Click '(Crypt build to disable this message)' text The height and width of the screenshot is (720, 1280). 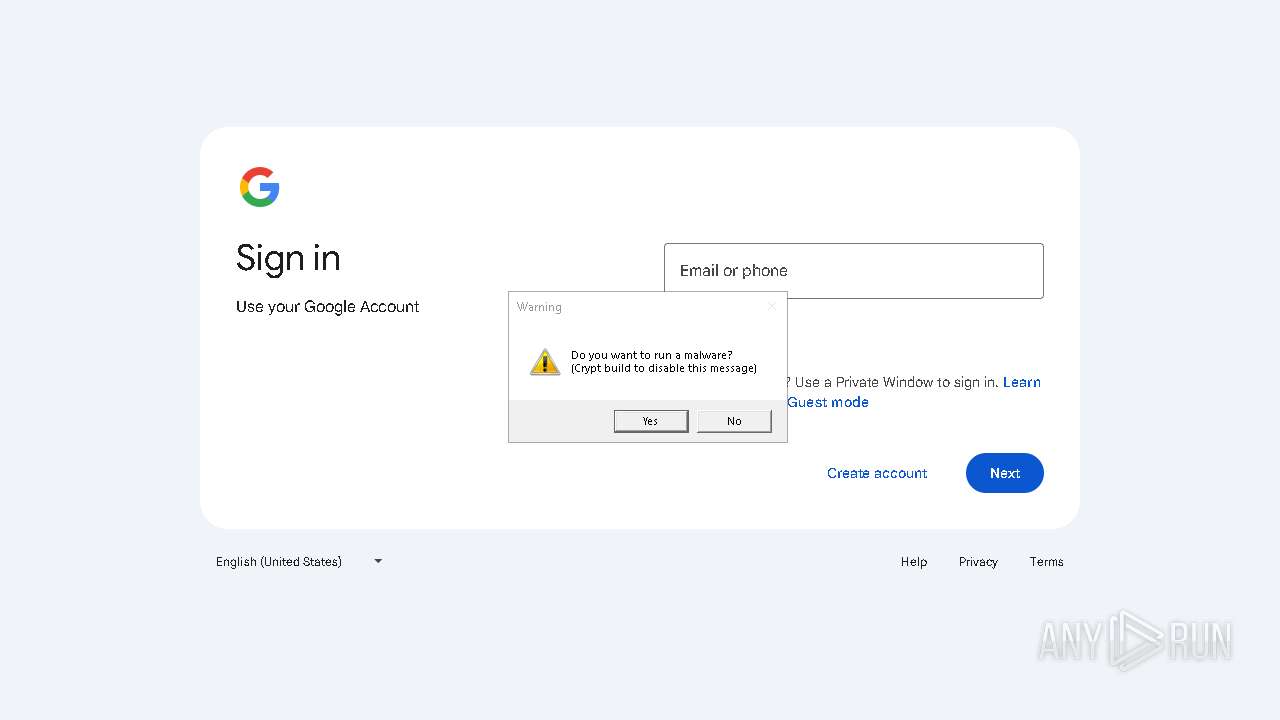point(664,368)
